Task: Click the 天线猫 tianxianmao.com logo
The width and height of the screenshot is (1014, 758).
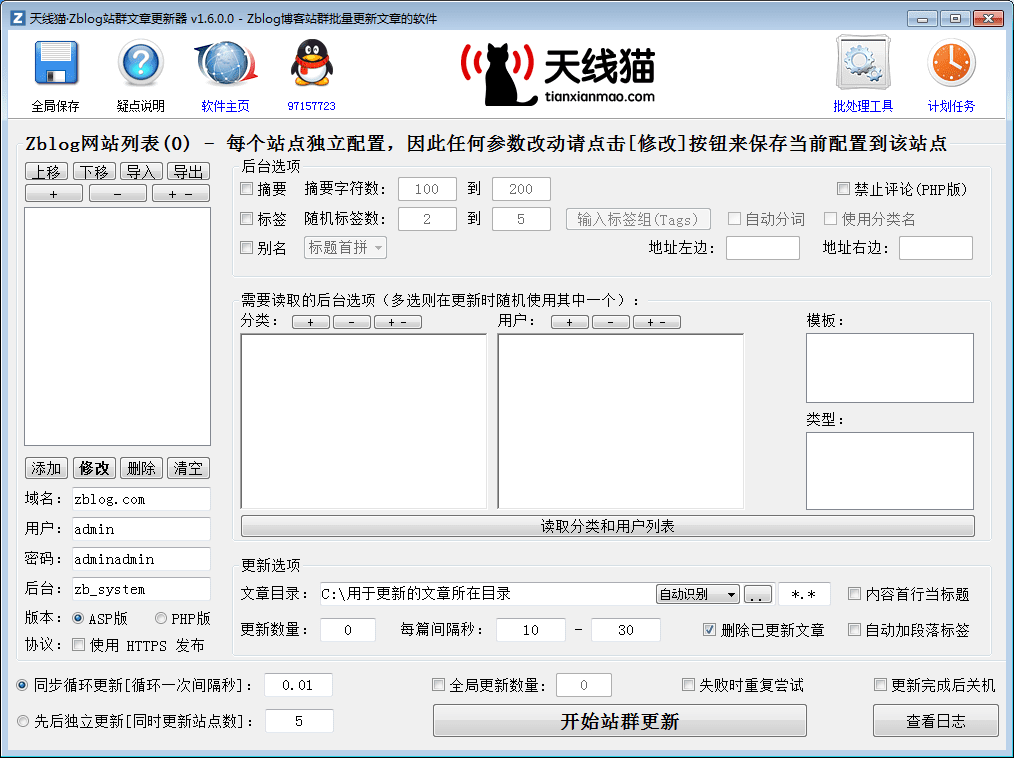Action: pyautogui.click(x=557, y=72)
